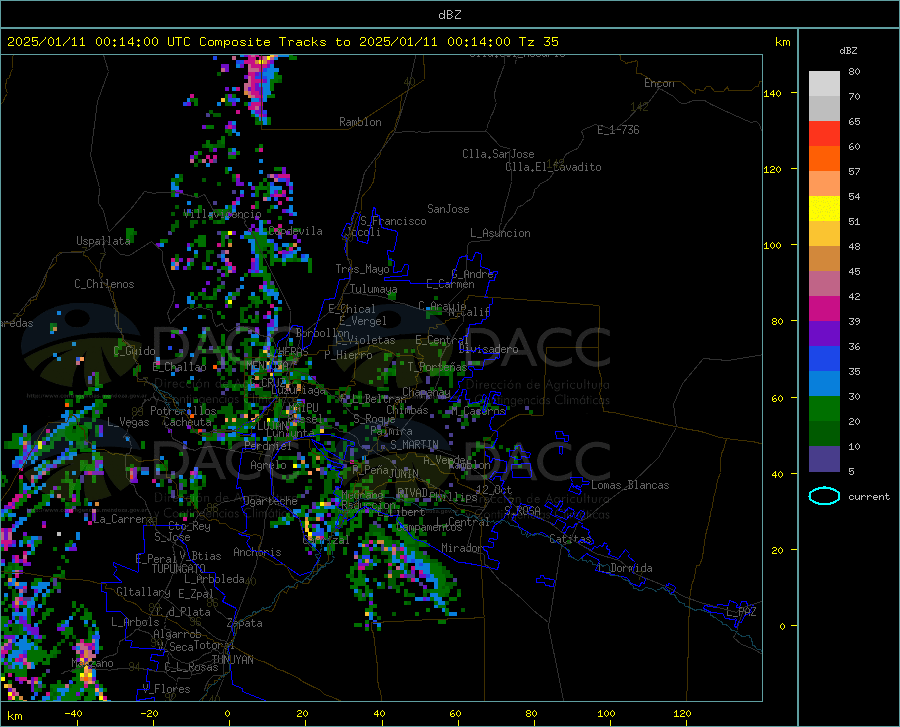Click the 'P_Hierro' map label

348,355
